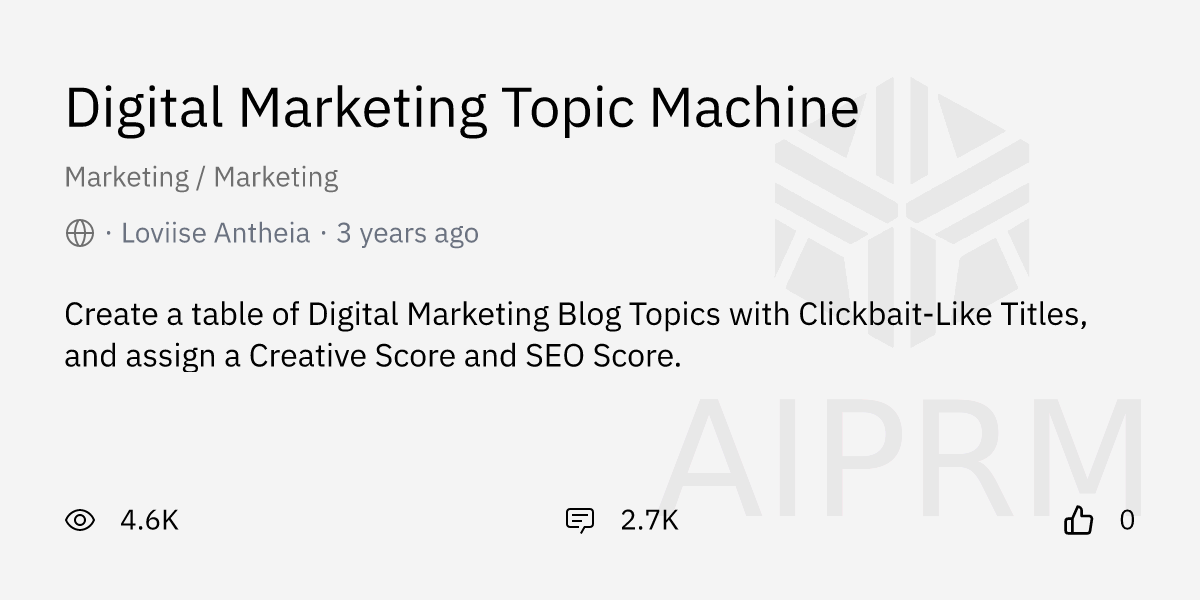Click the 4.6K views count
1200x600 pixels.
(x=149, y=520)
